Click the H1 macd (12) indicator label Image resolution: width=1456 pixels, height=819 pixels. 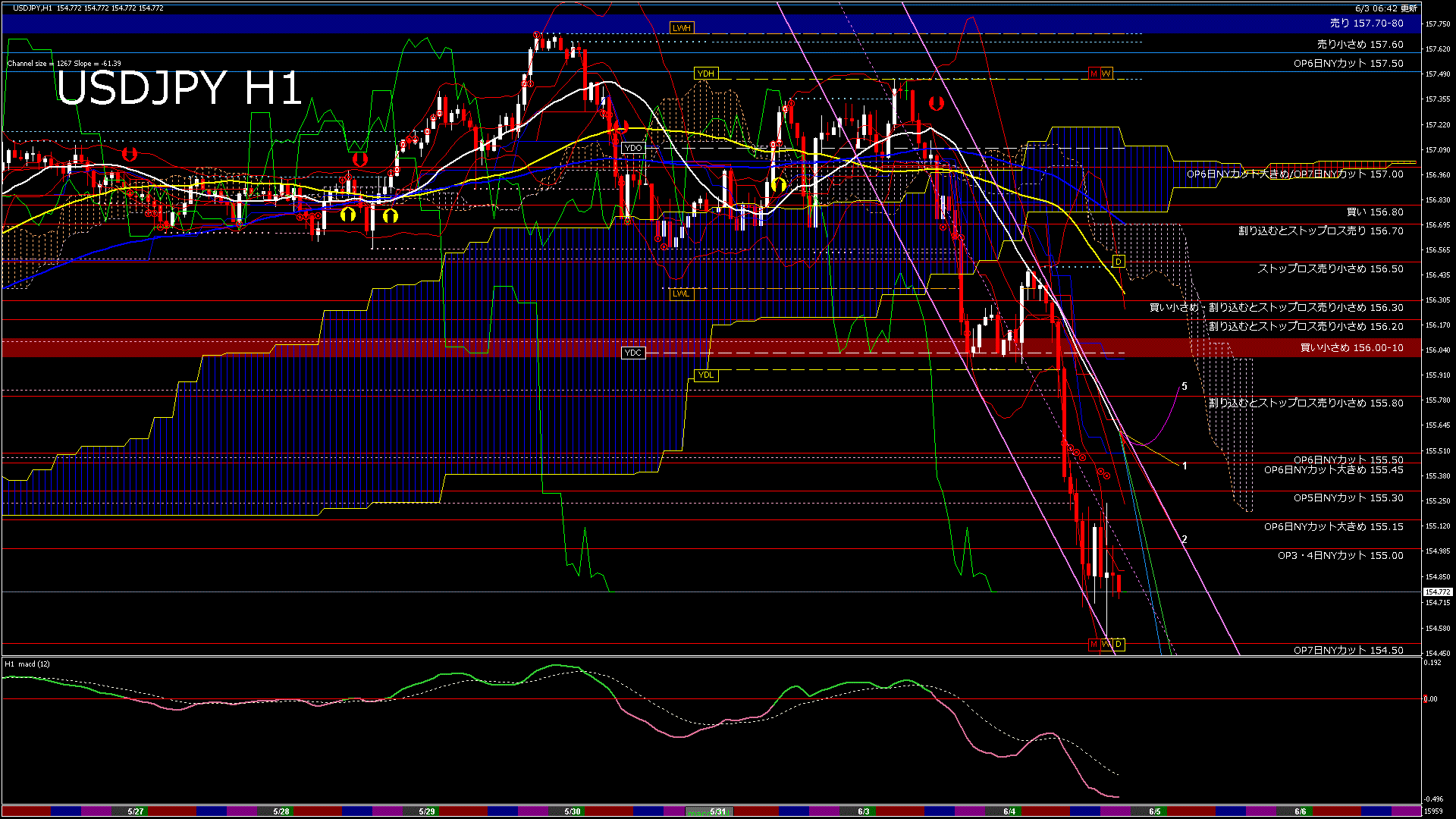pos(27,664)
